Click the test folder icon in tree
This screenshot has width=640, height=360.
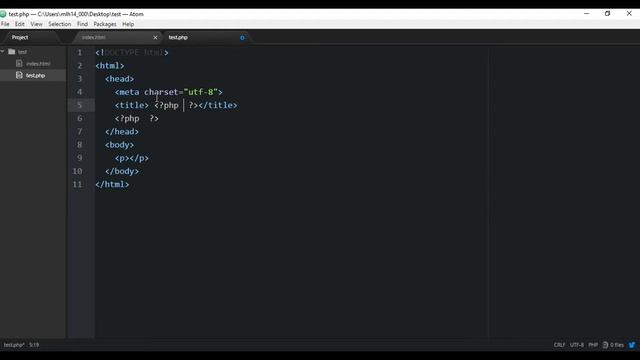(12, 51)
